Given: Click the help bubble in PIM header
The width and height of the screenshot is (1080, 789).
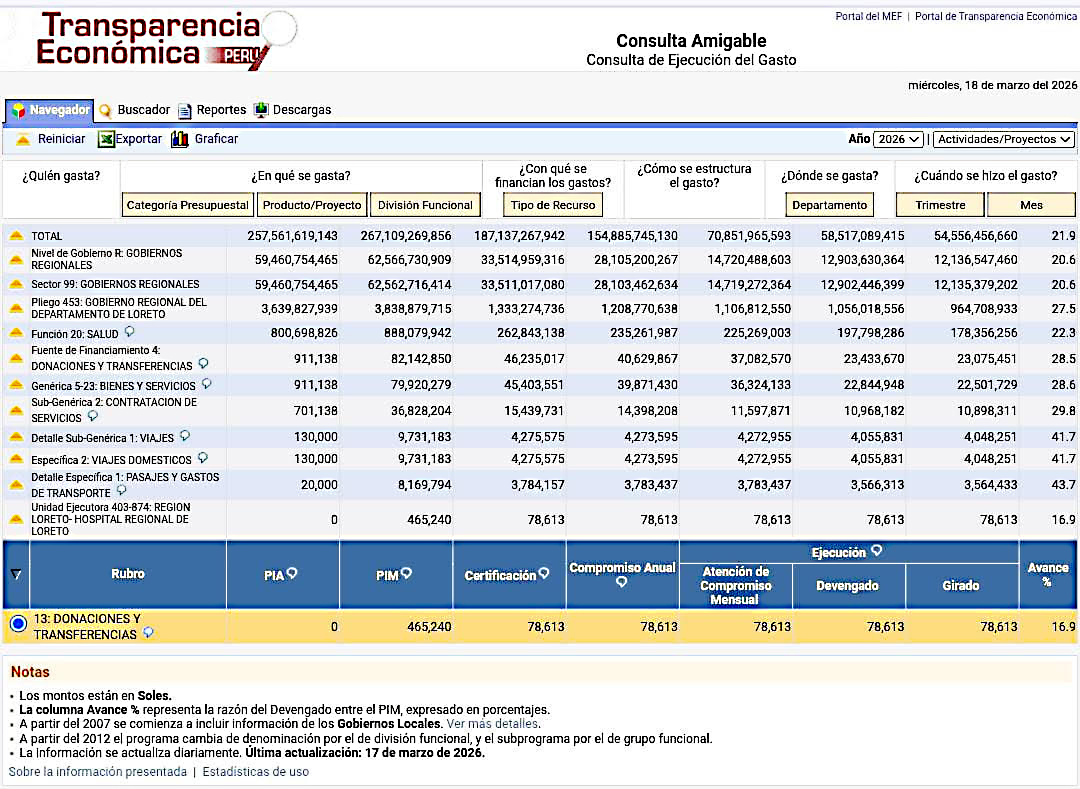Looking at the screenshot, I should point(406,574).
